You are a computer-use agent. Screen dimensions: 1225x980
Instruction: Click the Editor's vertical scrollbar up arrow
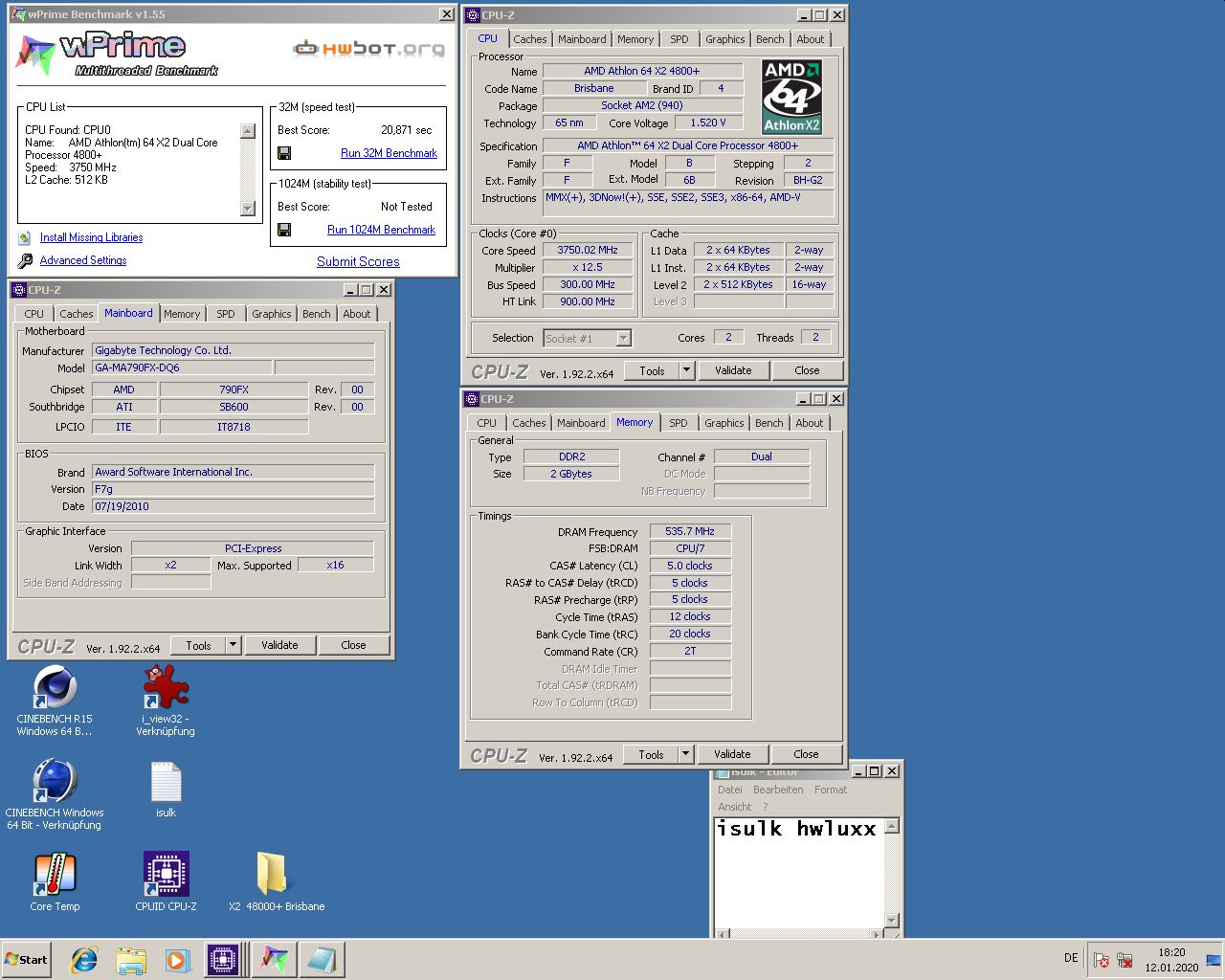(892, 826)
